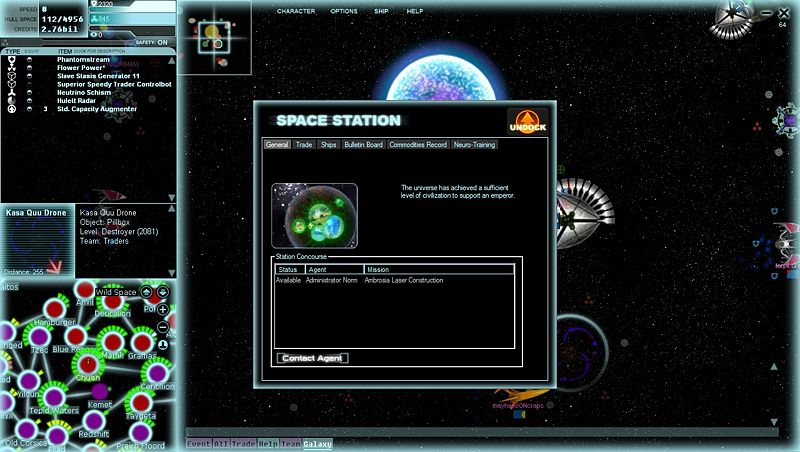The width and height of the screenshot is (800, 452).
Task: Select the Trade chat channel
Action: point(244,444)
